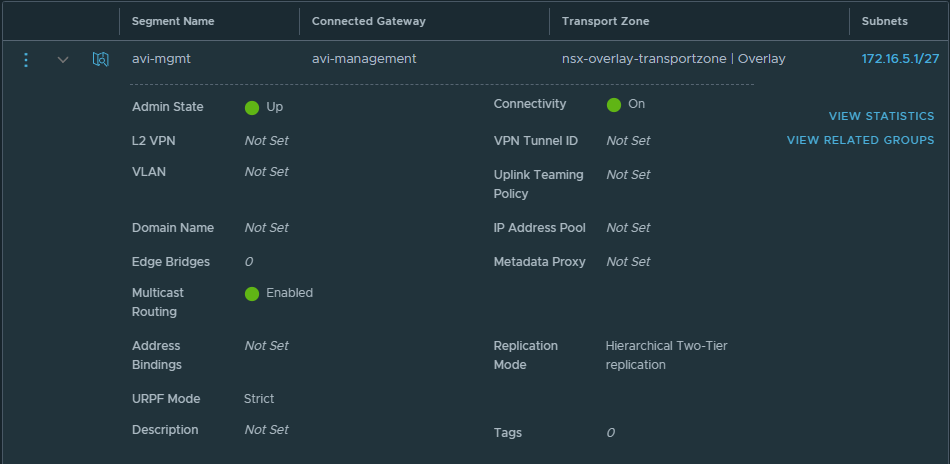Click the 172.16.5.1/27 subnet link
The image size is (950, 464).
(900, 59)
